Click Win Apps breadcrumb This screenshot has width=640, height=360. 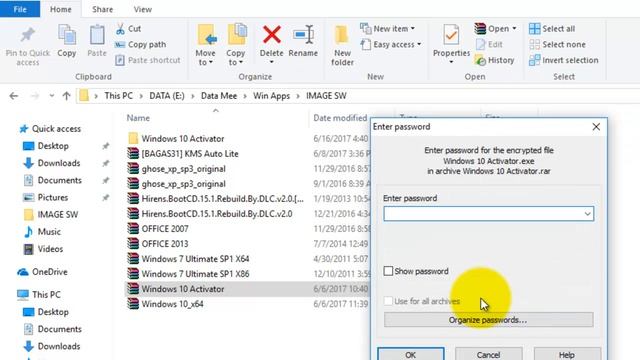pyautogui.click(x=271, y=96)
